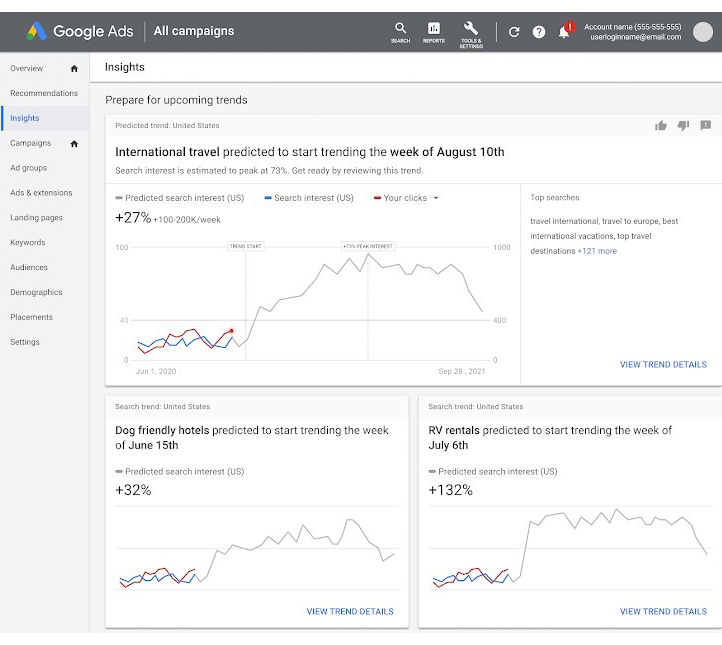722x645 pixels.
Task: Open Settings in sidebar
Action: click(x=25, y=342)
